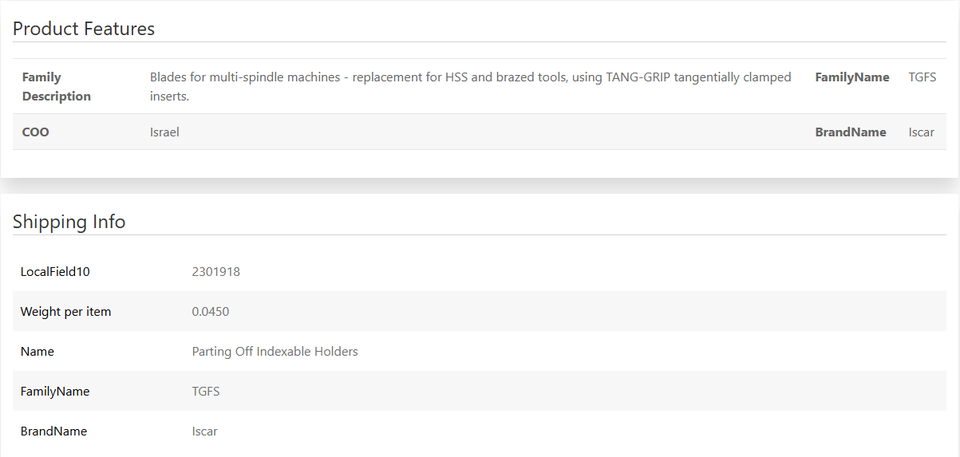Click the Shipping Info heading

tap(69, 221)
